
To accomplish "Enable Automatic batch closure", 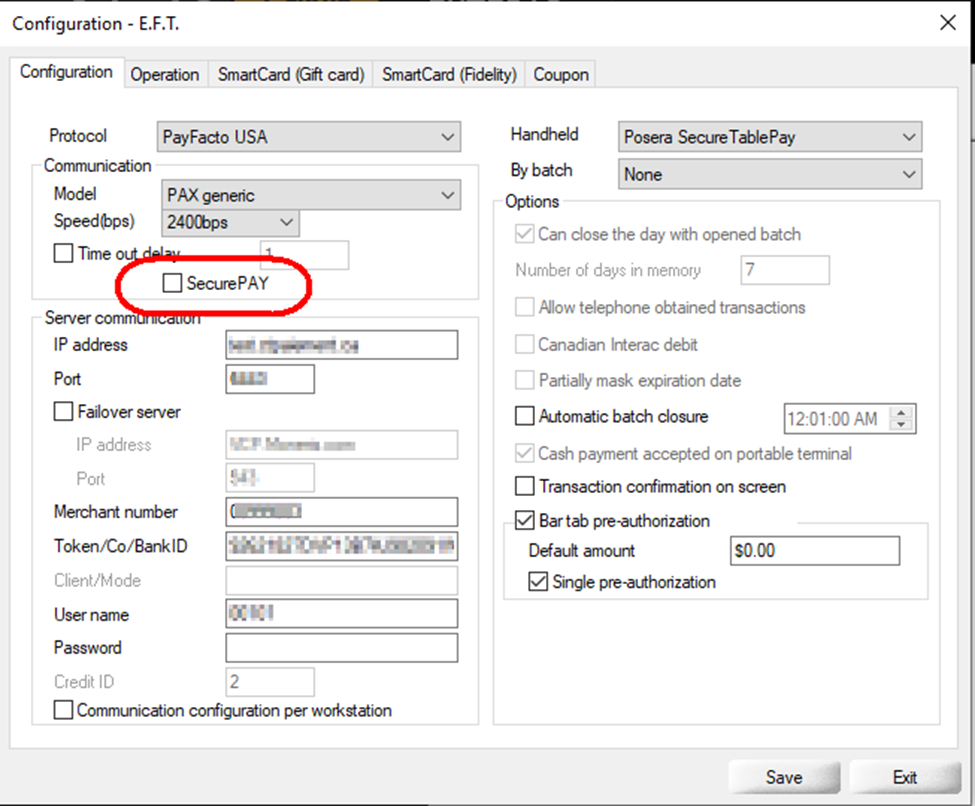I will coord(525,416).
